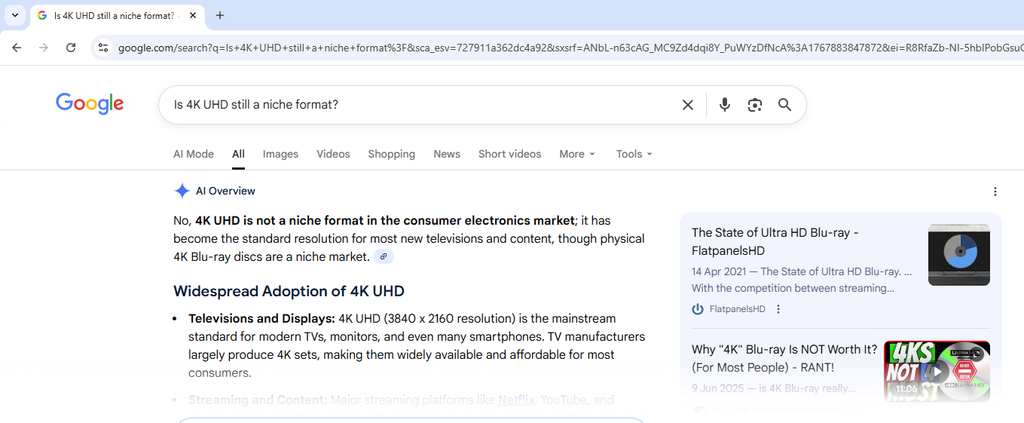The image size is (1024, 423).
Task: Clear the search query with X
Action: tap(688, 104)
